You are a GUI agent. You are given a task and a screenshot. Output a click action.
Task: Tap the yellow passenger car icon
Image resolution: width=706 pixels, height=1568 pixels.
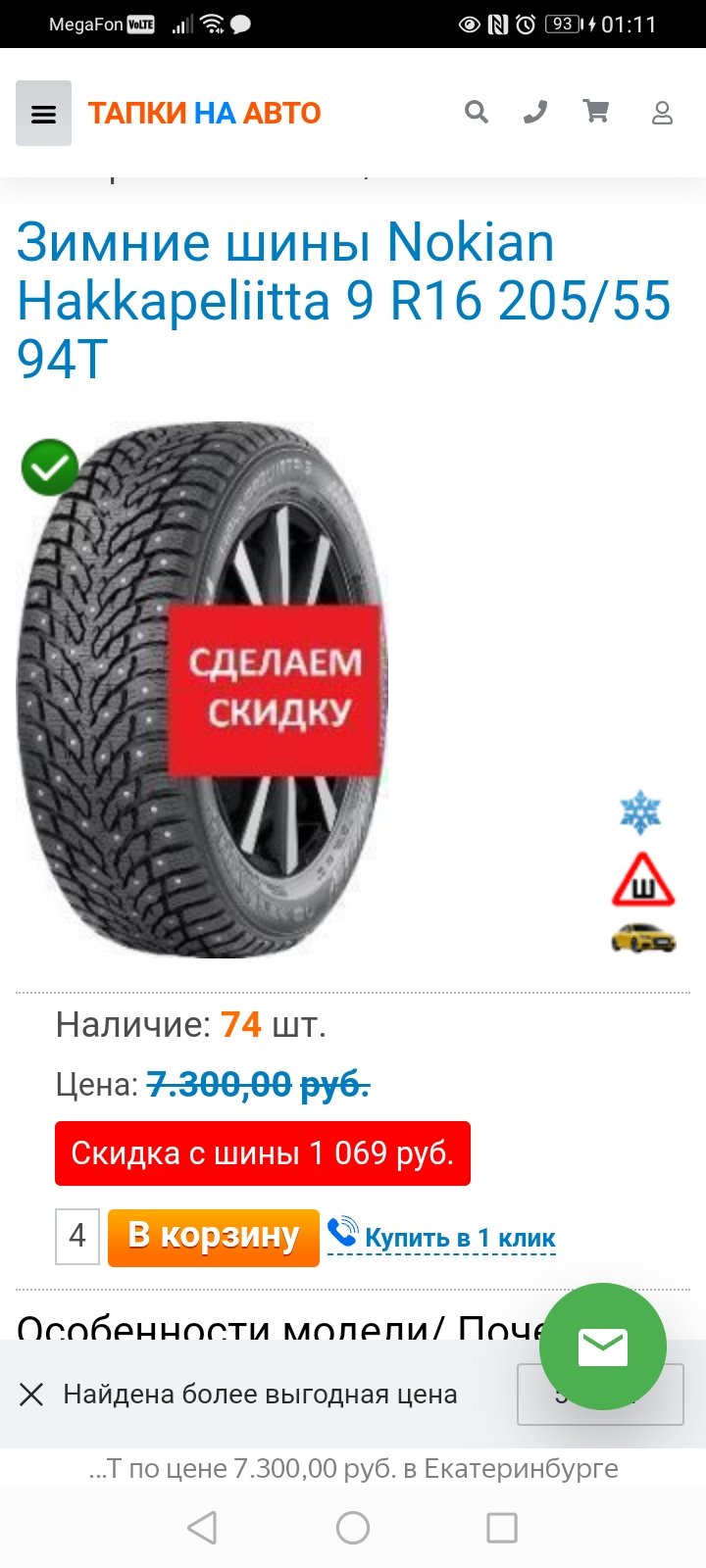(643, 938)
